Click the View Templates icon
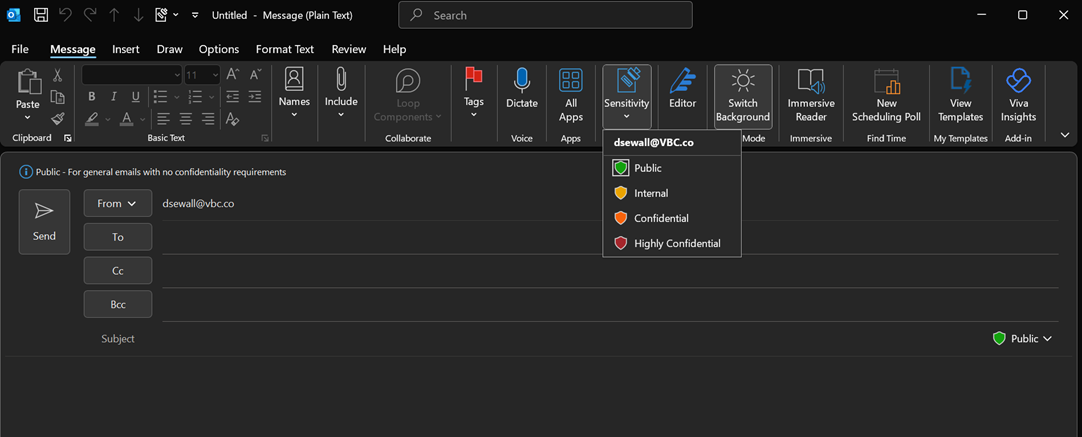Viewport: 1082px width, 437px height. (960, 82)
